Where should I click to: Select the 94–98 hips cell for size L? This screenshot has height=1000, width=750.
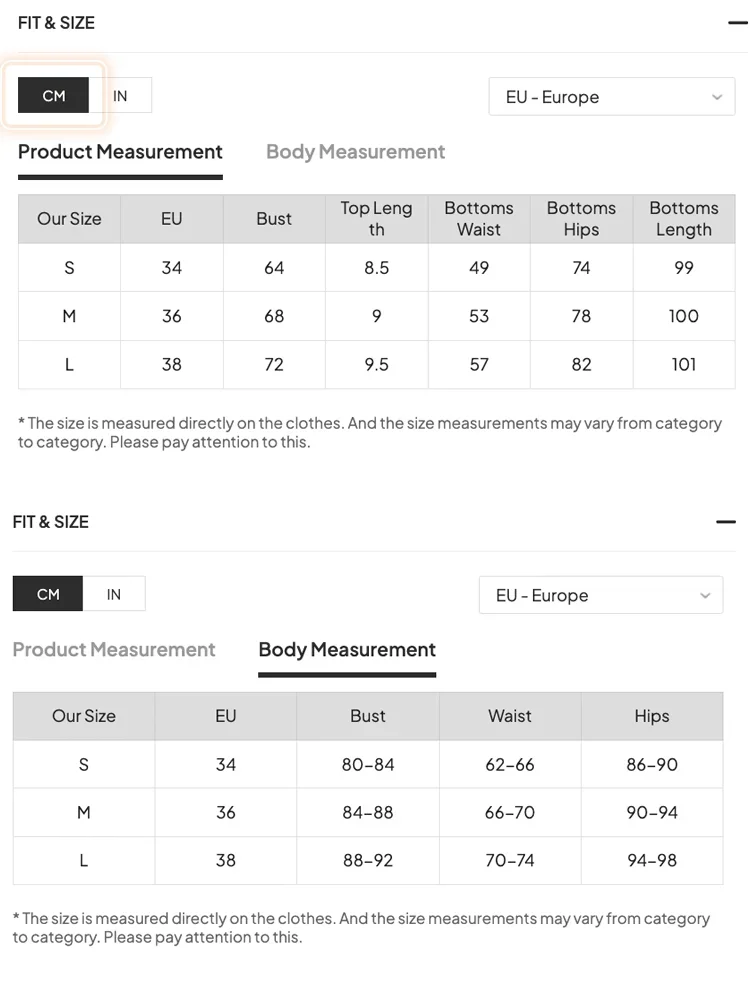tap(652, 860)
